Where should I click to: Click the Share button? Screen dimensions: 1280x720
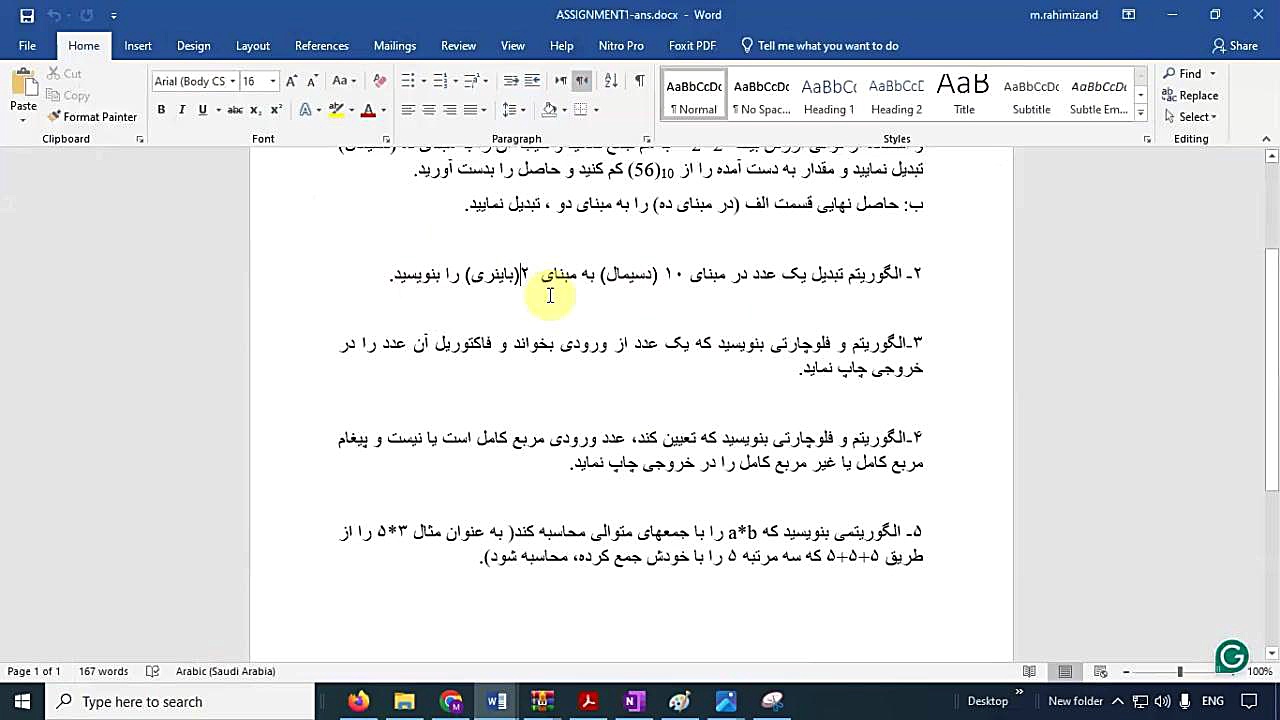pyautogui.click(x=1235, y=46)
